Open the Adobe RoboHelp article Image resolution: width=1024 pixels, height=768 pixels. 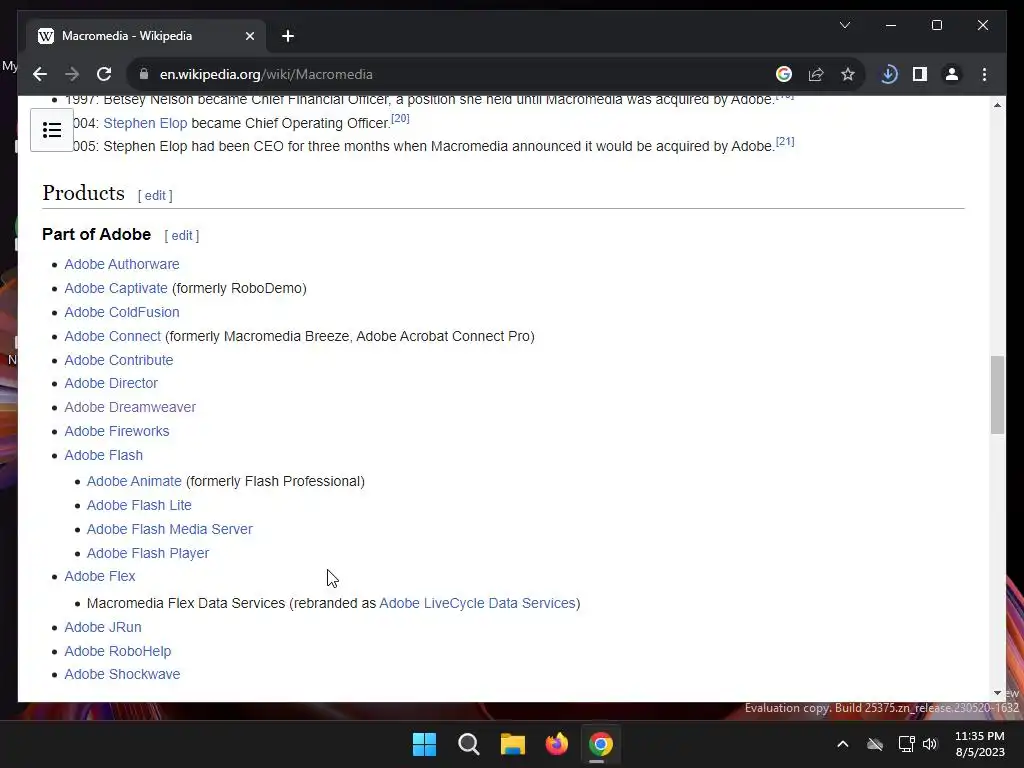point(118,651)
